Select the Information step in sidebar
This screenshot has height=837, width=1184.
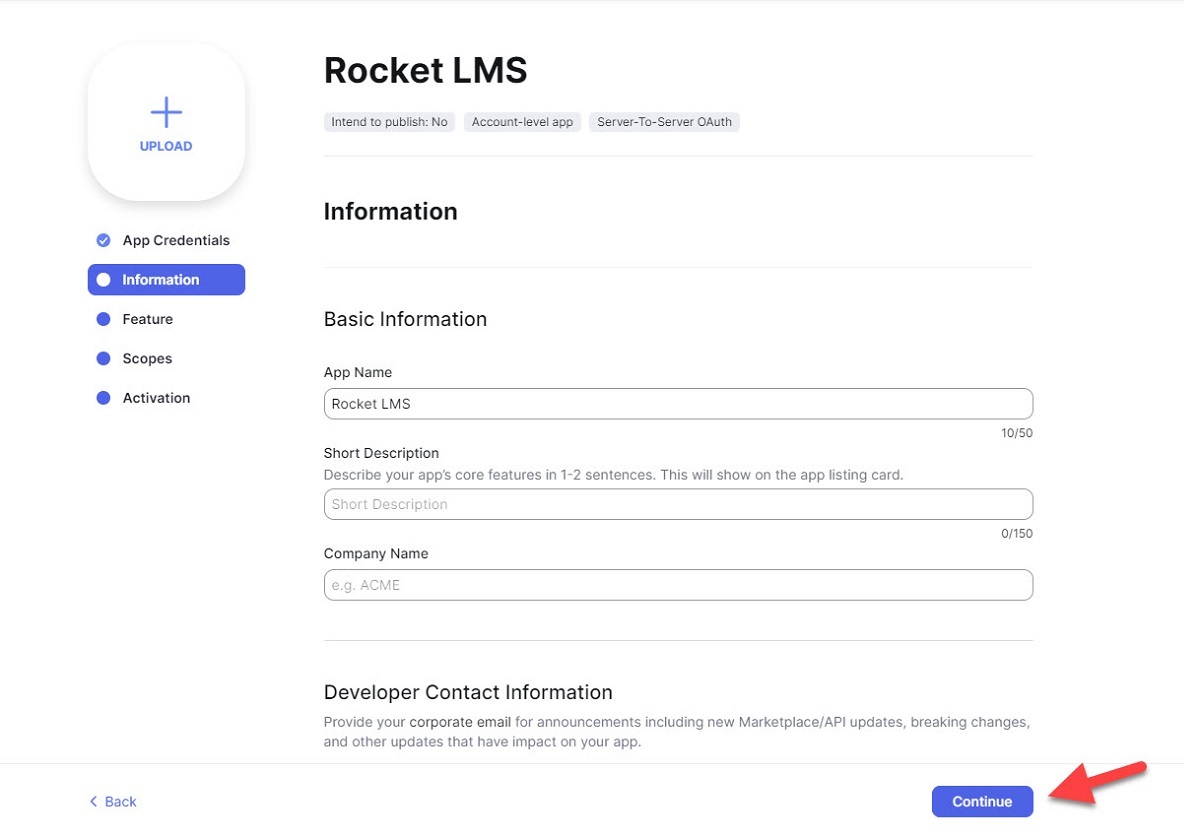161,280
